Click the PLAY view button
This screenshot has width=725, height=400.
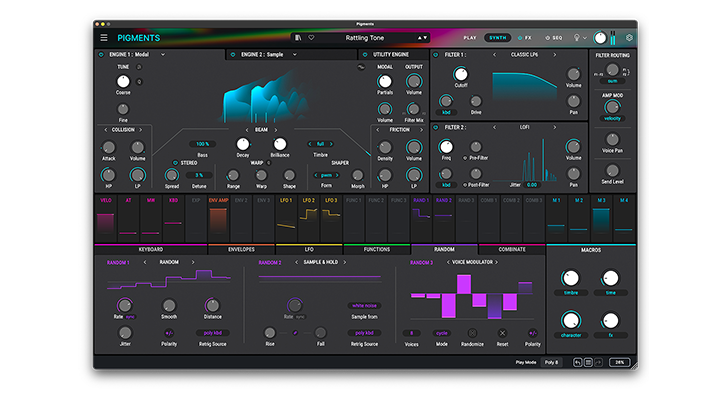tap(470, 38)
